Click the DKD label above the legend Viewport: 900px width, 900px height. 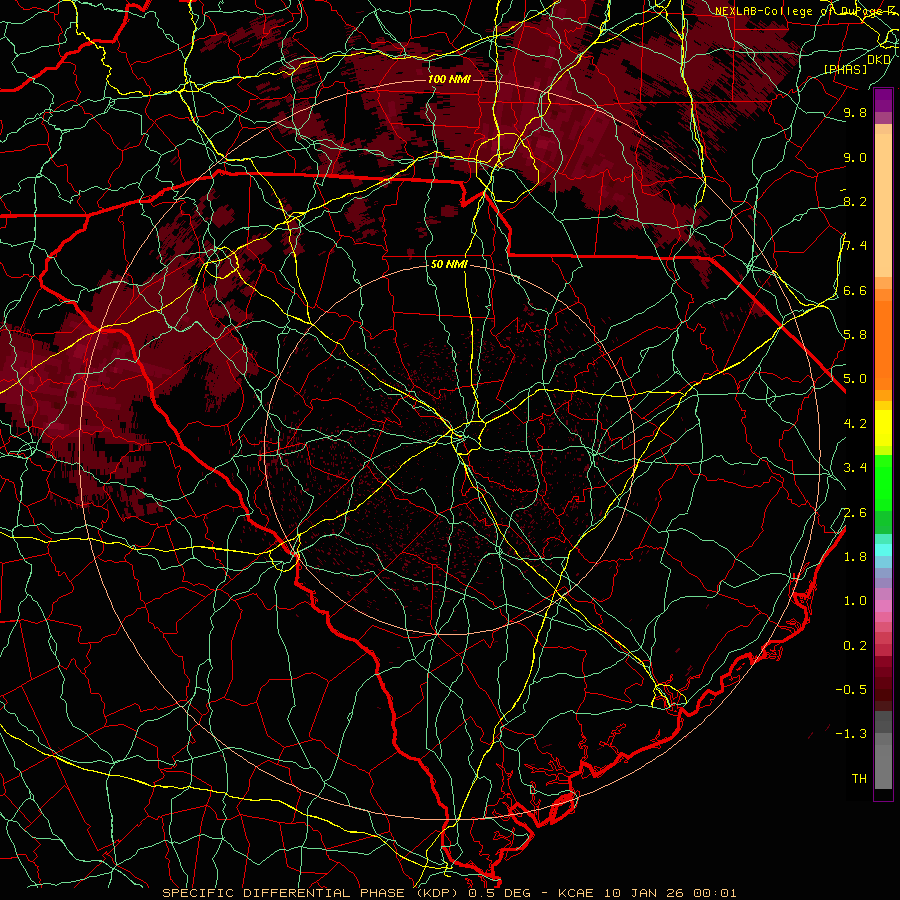pyautogui.click(x=879, y=59)
